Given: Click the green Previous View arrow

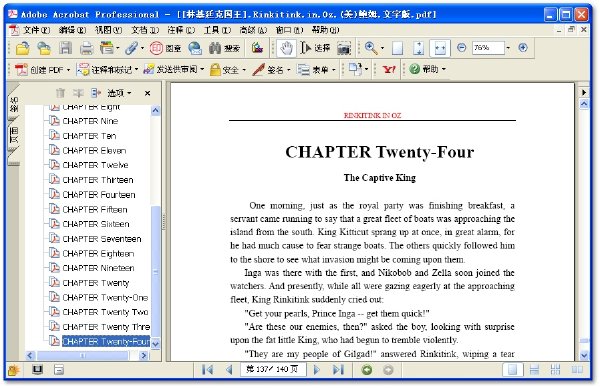Looking at the screenshot, I should point(367,370).
